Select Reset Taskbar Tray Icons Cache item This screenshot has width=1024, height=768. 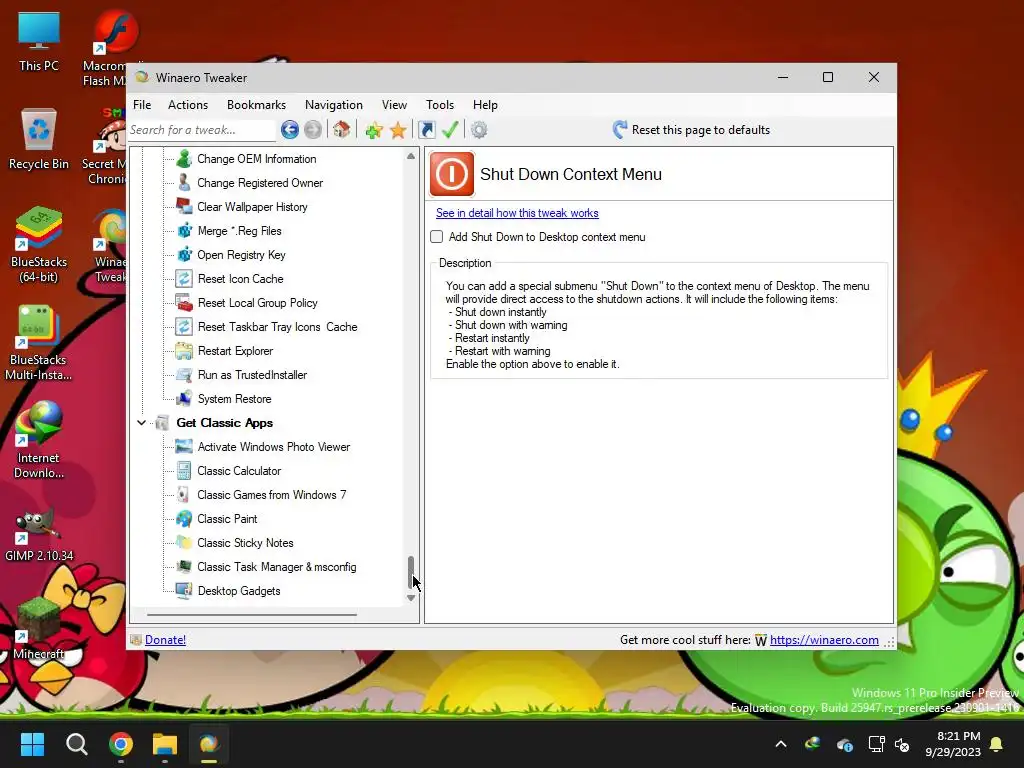(x=278, y=327)
